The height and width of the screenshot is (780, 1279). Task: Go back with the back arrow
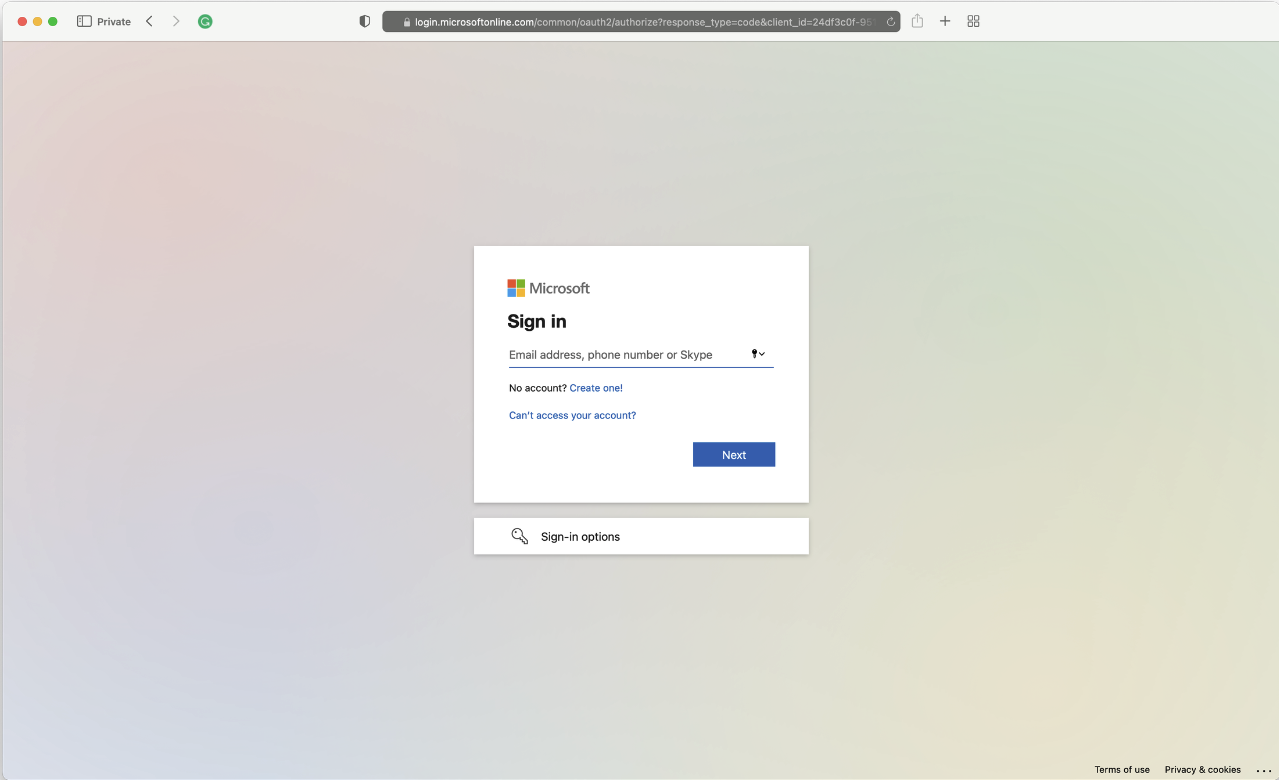click(149, 21)
